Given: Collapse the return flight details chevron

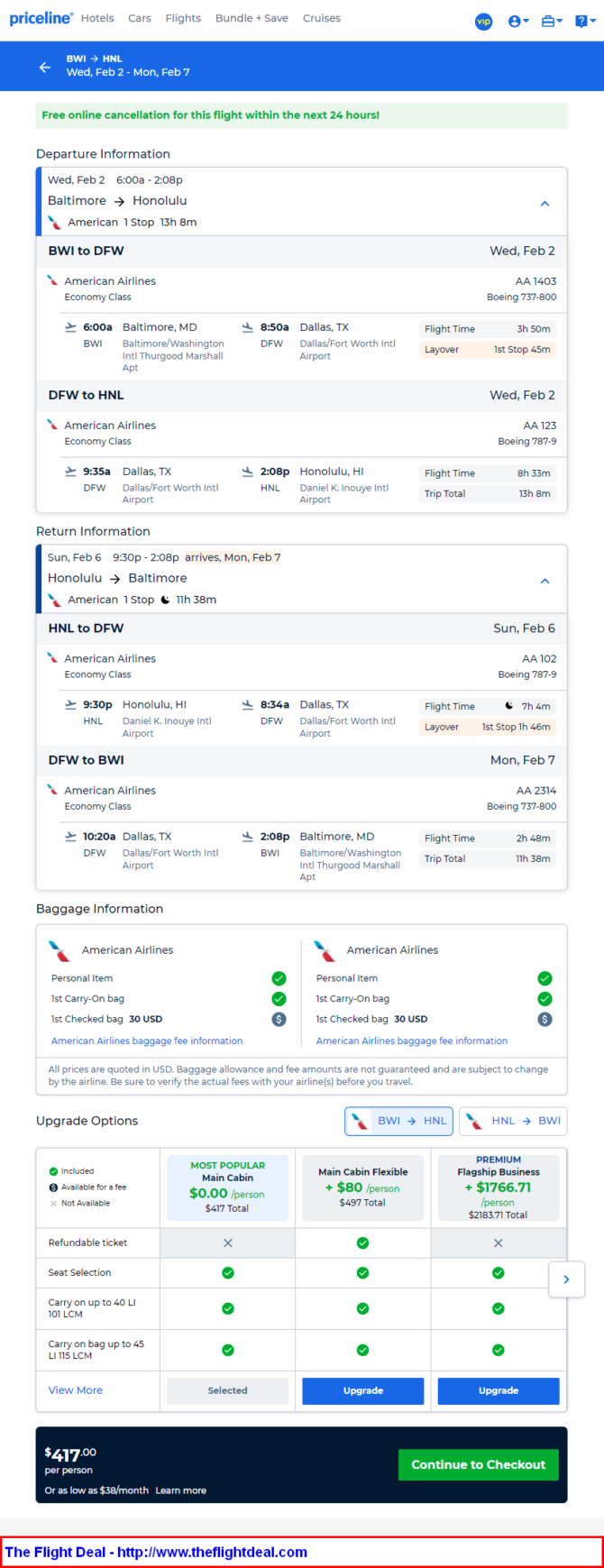Looking at the screenshot, I should click(x=545, y=581).
